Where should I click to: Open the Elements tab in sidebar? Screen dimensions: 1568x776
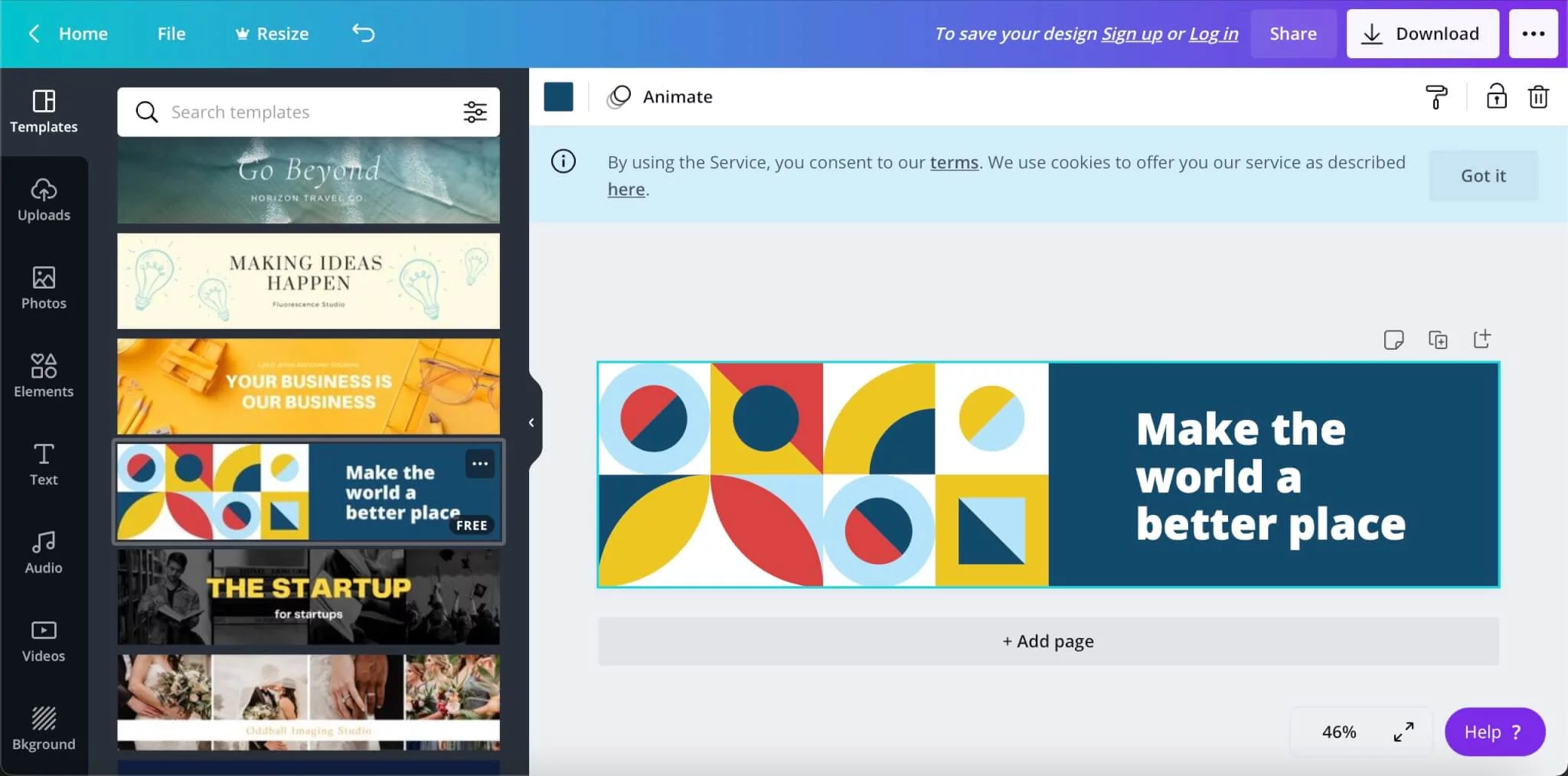[44, 375]
